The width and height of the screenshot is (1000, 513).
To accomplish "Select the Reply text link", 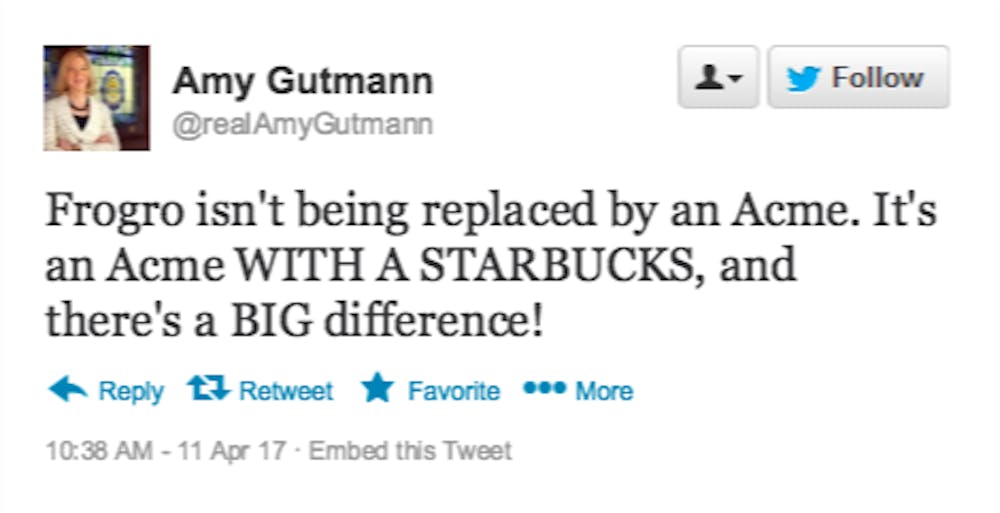I will (131, 391).
